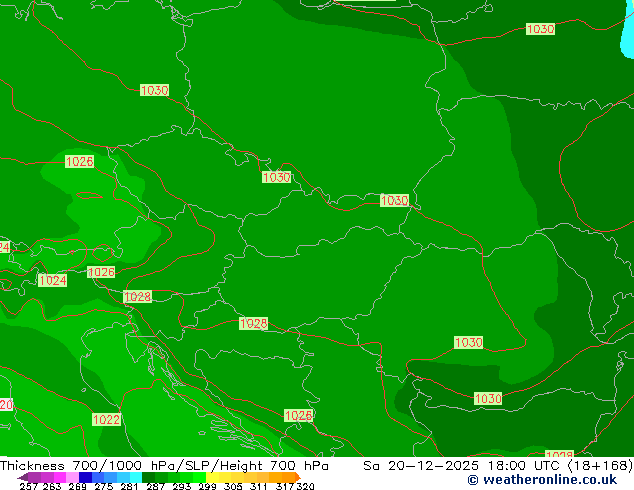Screen dimensions: 634x490
Task: Select the first yellow legend swatch
Action: coord(212,477)
